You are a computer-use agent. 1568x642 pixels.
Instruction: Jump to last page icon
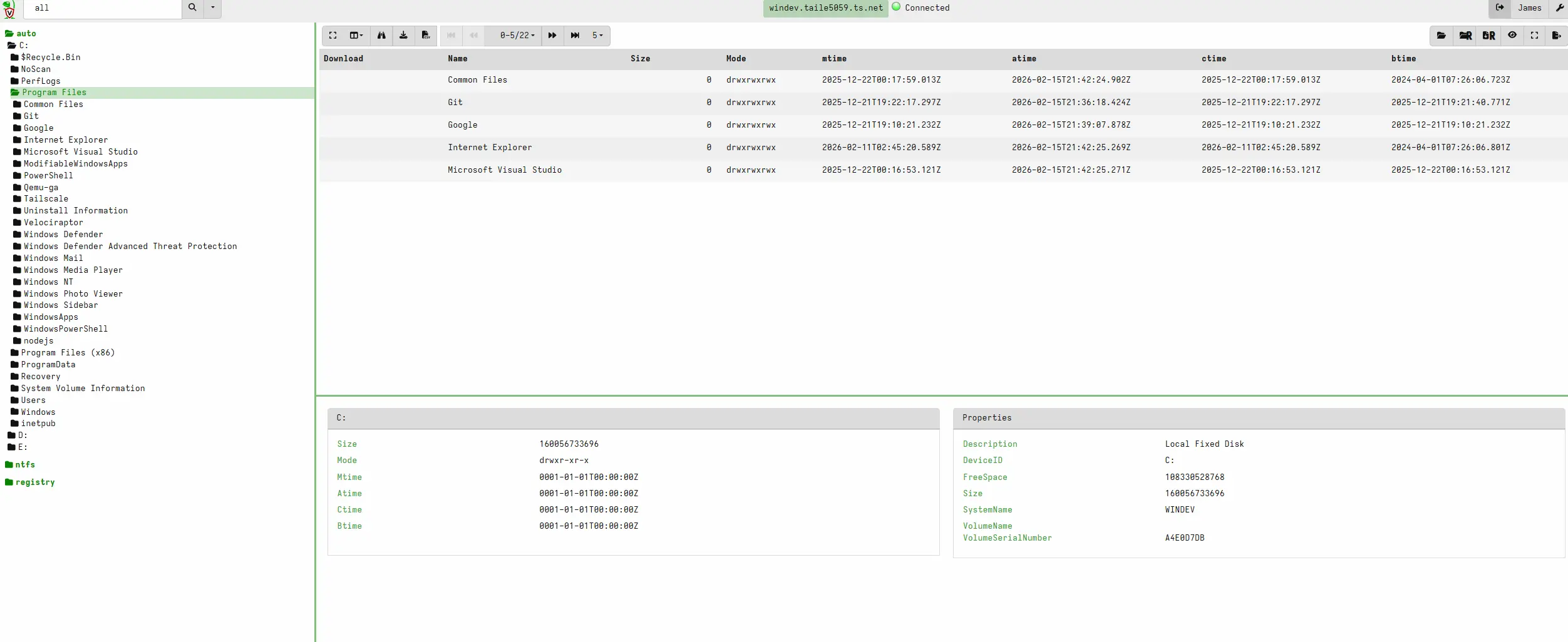[x=575, y=36]
